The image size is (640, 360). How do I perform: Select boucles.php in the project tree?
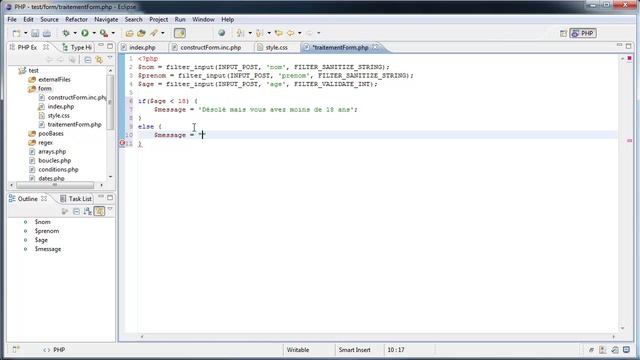point(55,160)
